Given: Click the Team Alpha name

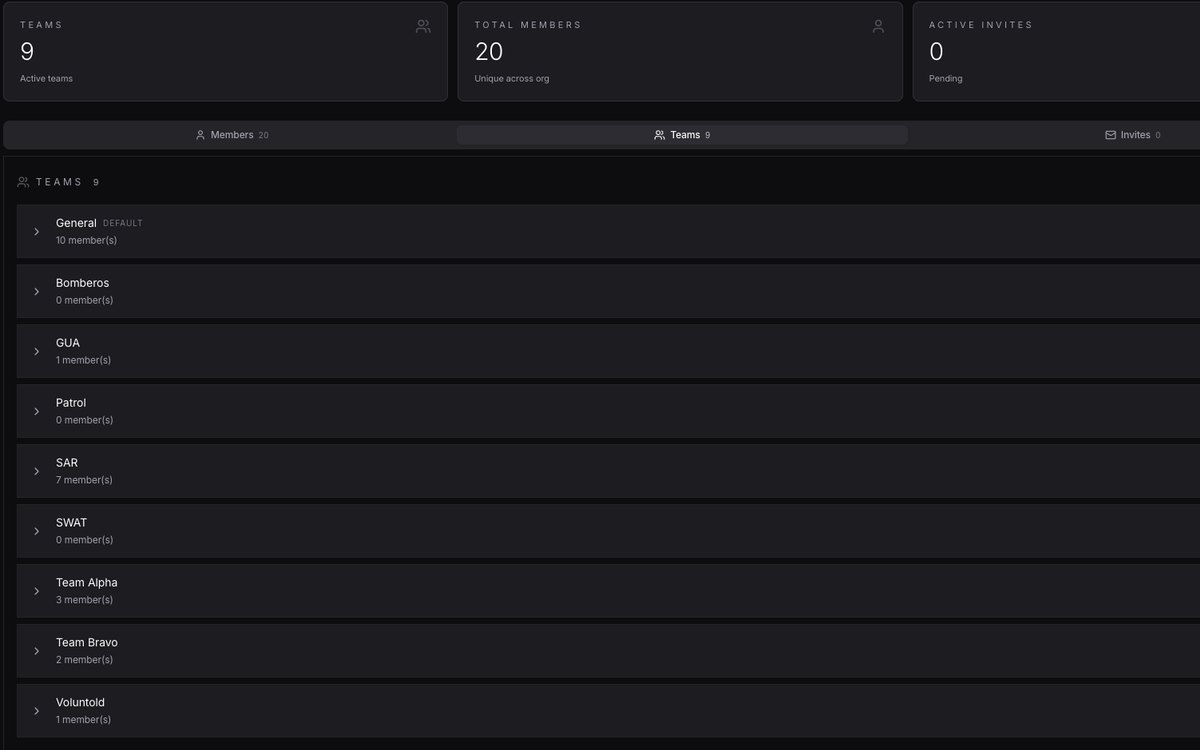Looking at the screenshot, I should click(87, 583).
